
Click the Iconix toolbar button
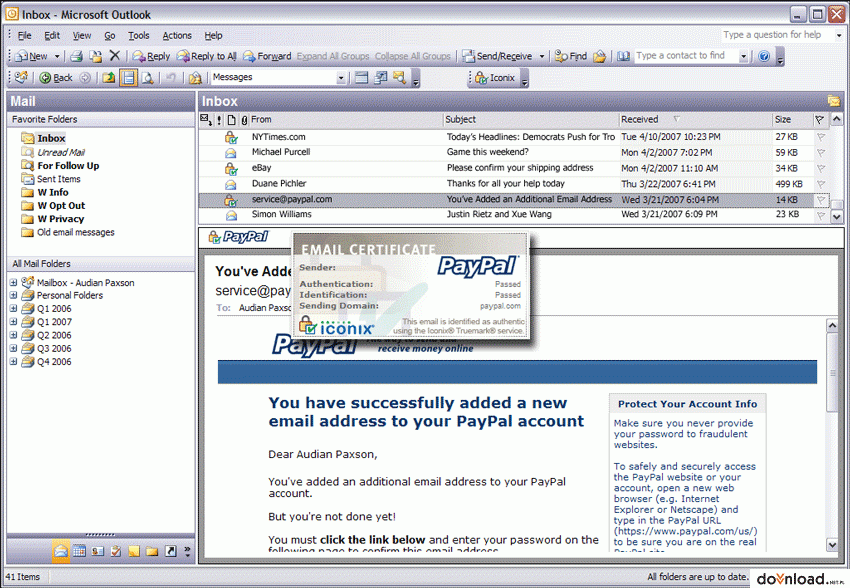pyautogui.click(x=495, y=78)
